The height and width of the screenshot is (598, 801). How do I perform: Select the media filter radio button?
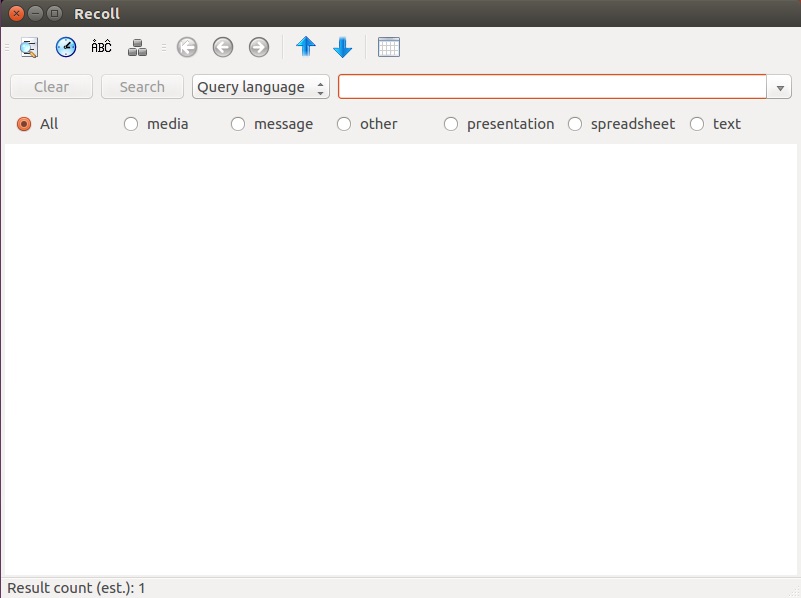tap(131, 124)
